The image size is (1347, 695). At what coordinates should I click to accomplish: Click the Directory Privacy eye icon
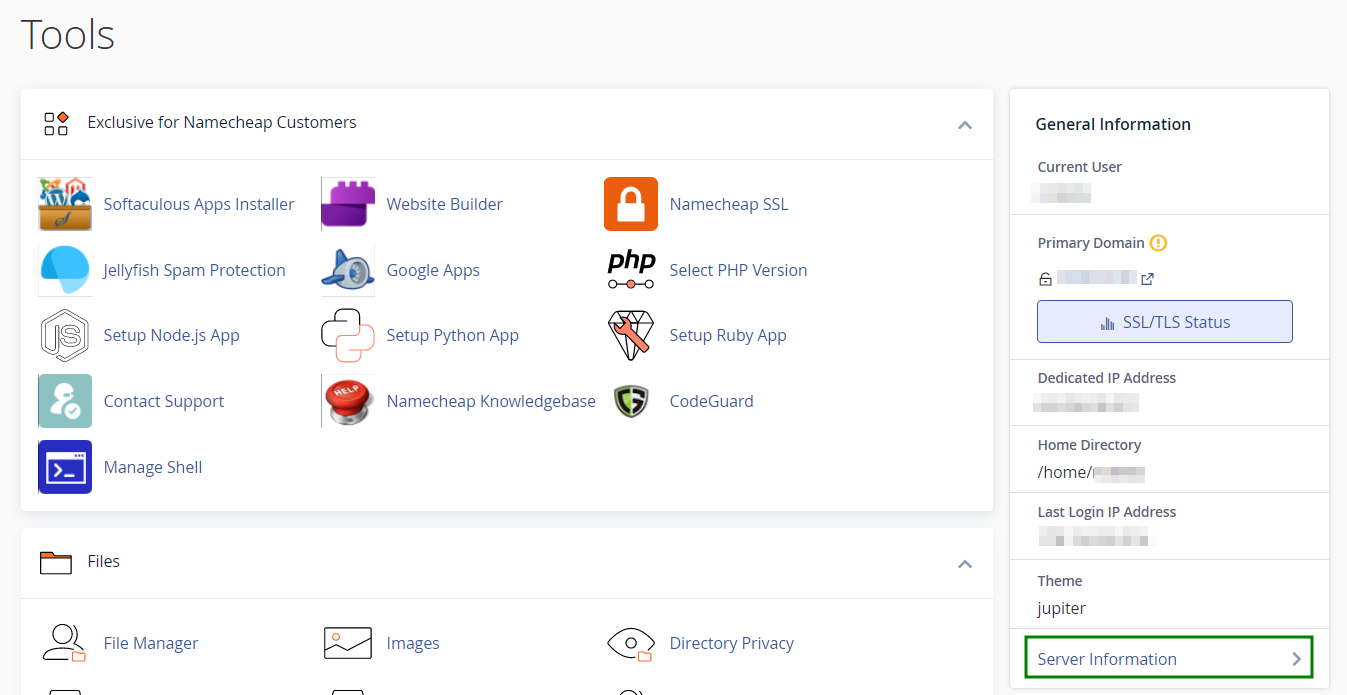point(631,643)
